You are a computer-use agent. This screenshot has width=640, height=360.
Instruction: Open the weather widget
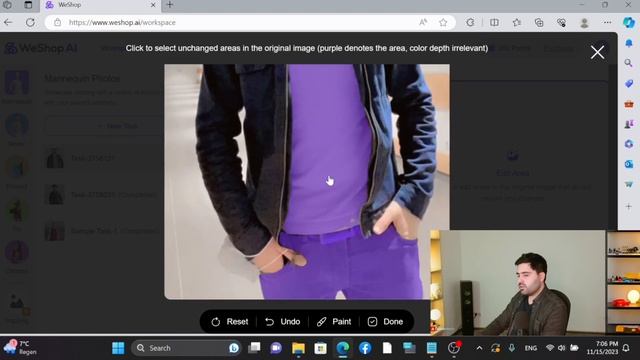click(20, 347)
